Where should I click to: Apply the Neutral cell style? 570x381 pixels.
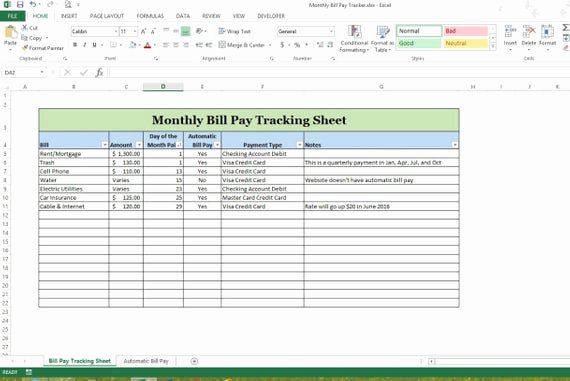click(x=466, y=43)
